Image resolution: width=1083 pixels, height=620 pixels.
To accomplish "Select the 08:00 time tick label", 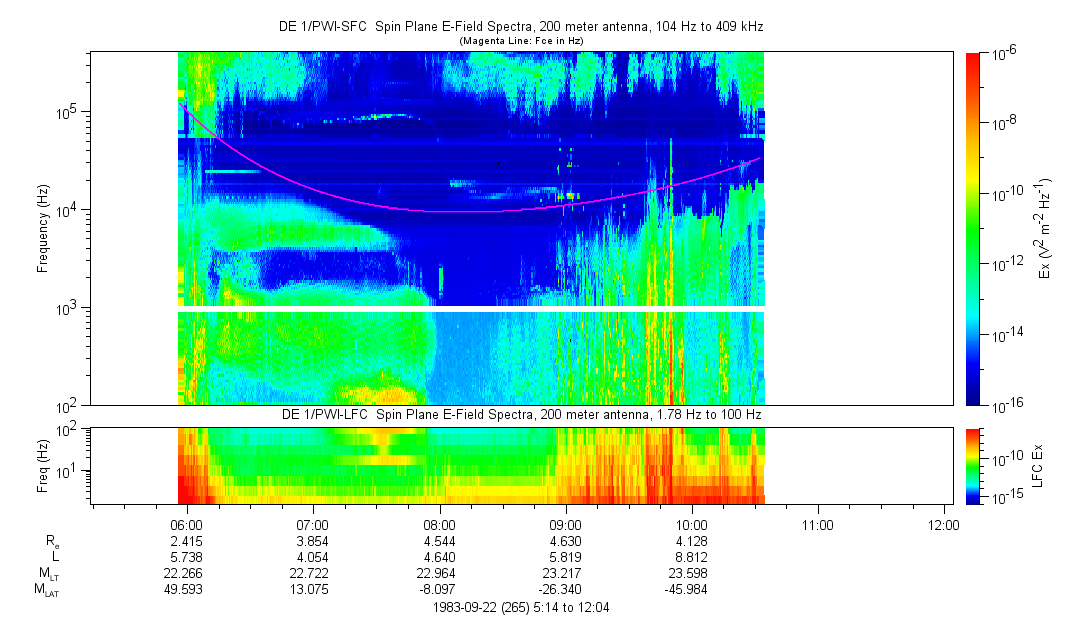I will coord(439,524).
